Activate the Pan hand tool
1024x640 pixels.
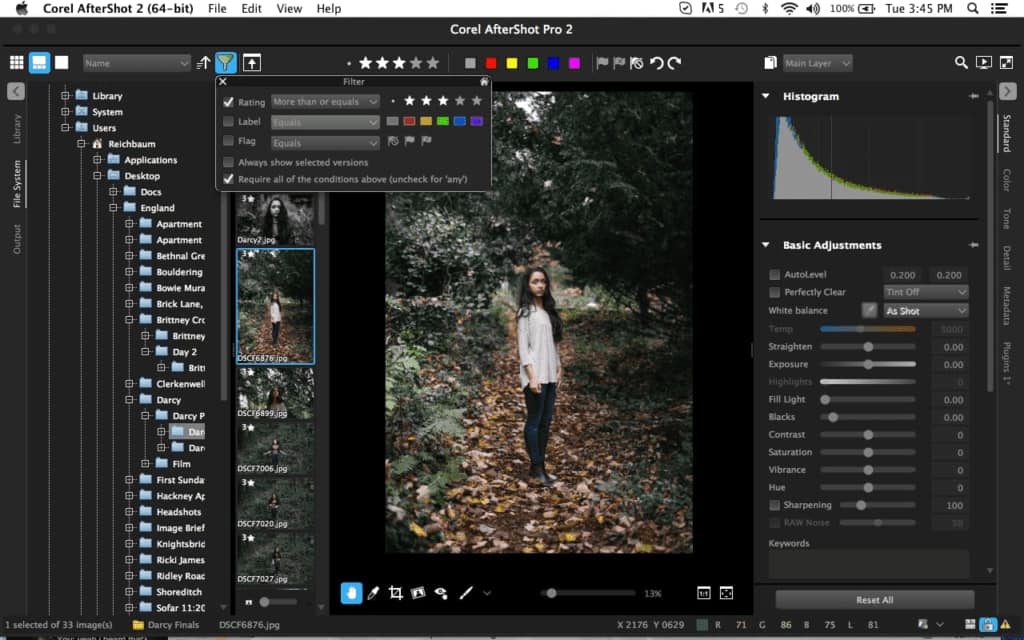pos(350,593)
